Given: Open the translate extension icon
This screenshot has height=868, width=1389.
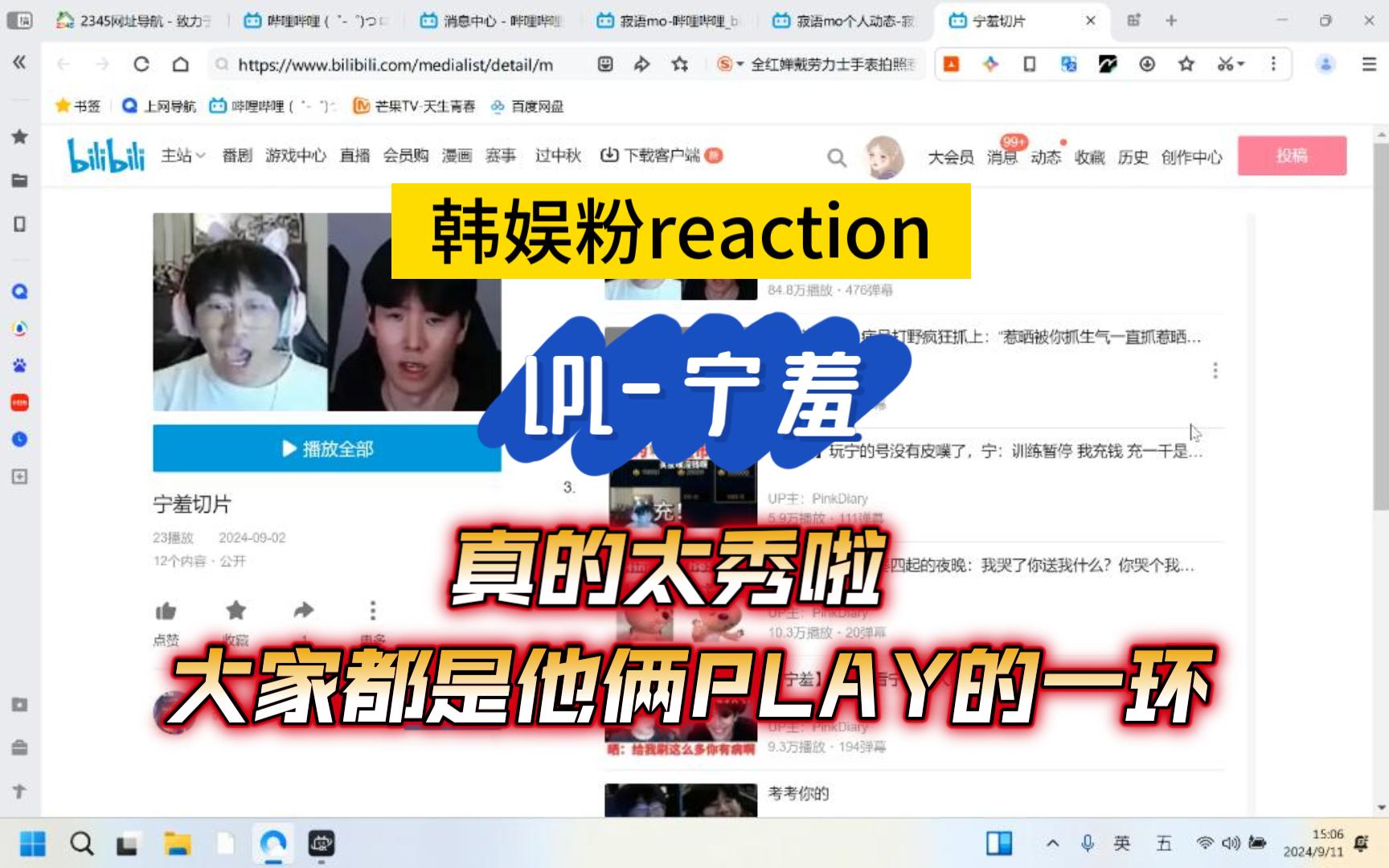Looking at the screenshot, I should pyautogui.click(x=1068, y=64).
